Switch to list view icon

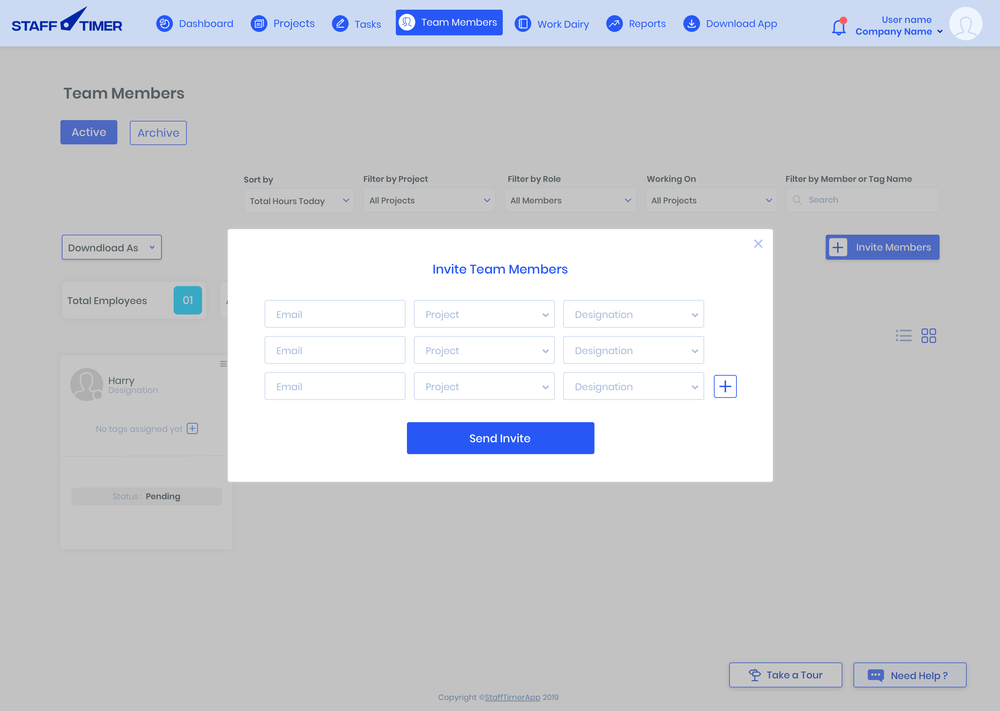tap(904, 335)
